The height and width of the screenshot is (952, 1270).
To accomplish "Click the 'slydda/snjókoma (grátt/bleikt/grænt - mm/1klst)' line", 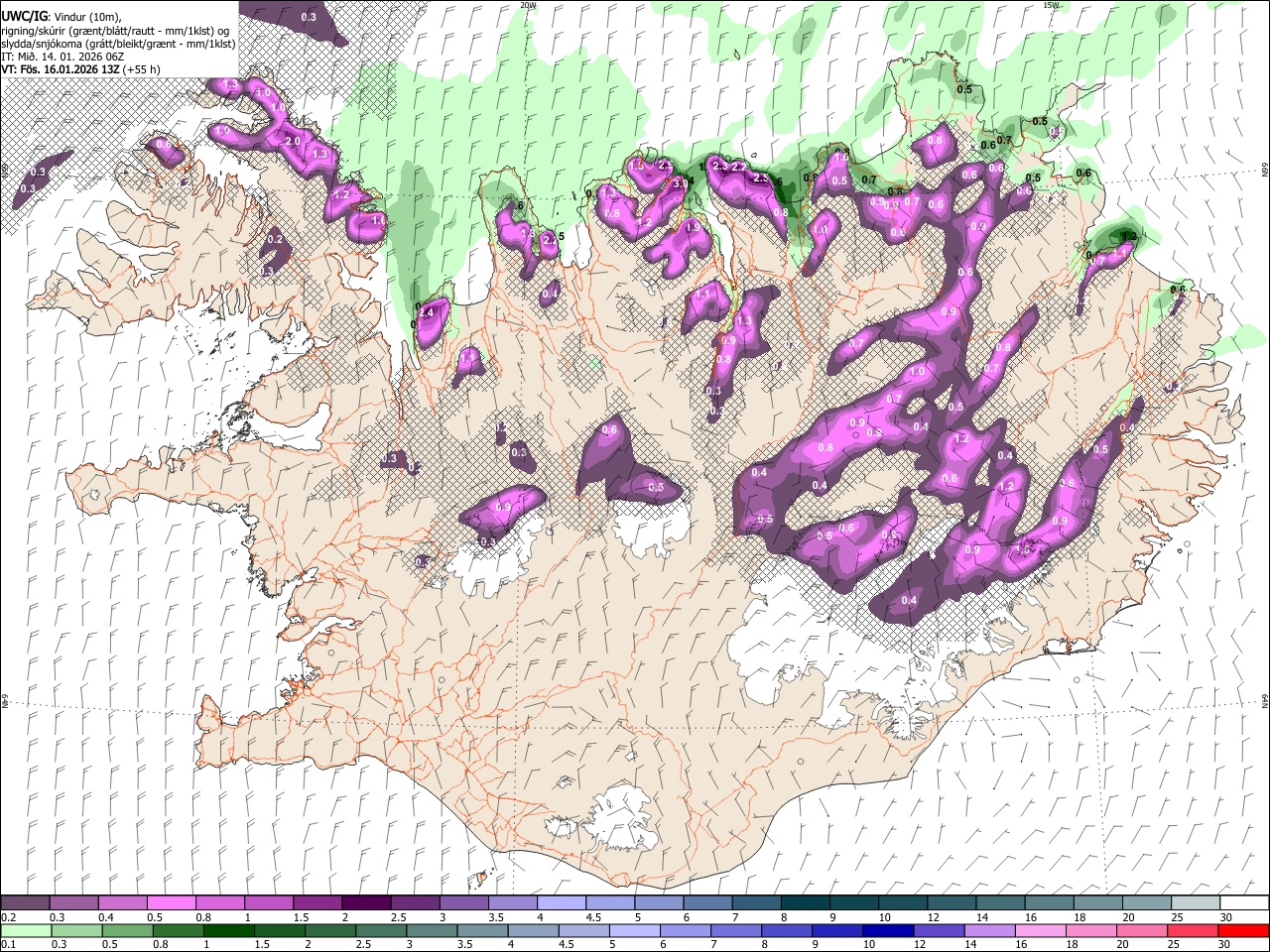I will pyautogui.click(x=118, y=44).
